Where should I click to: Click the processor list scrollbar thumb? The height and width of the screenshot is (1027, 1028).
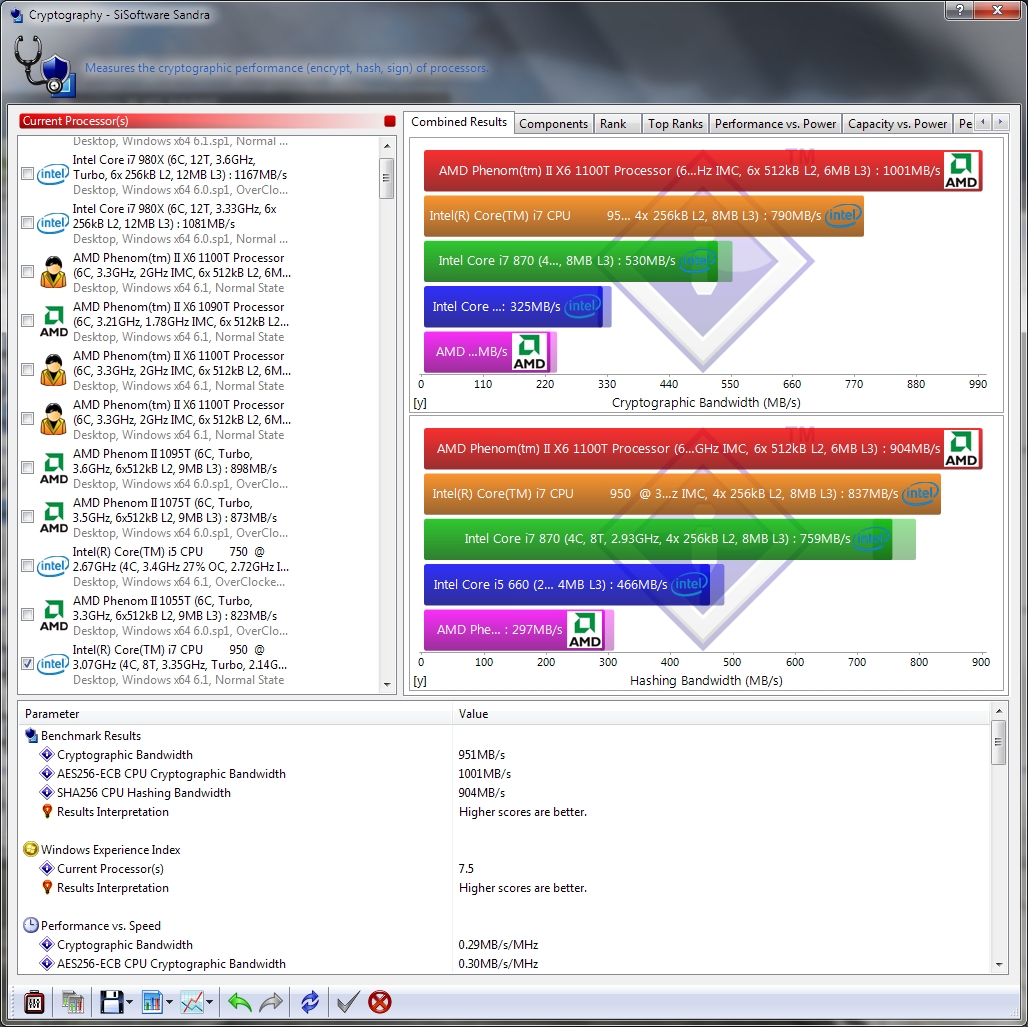tap(387, 178)
